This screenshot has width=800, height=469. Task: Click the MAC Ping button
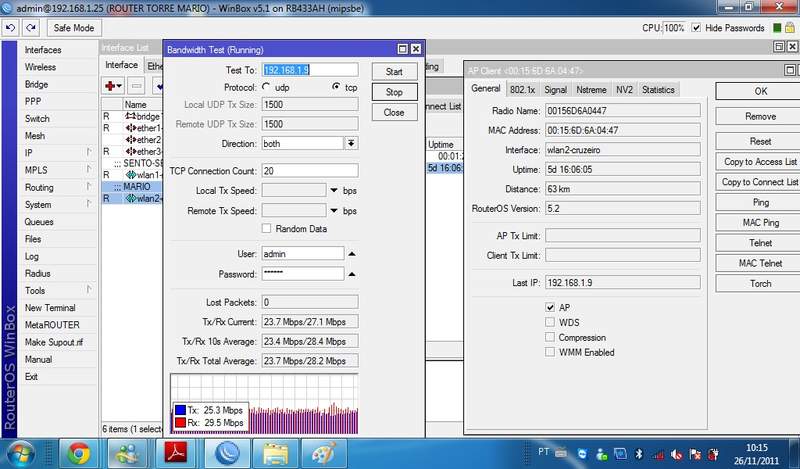pyautogui.click(x=760, y=223)
